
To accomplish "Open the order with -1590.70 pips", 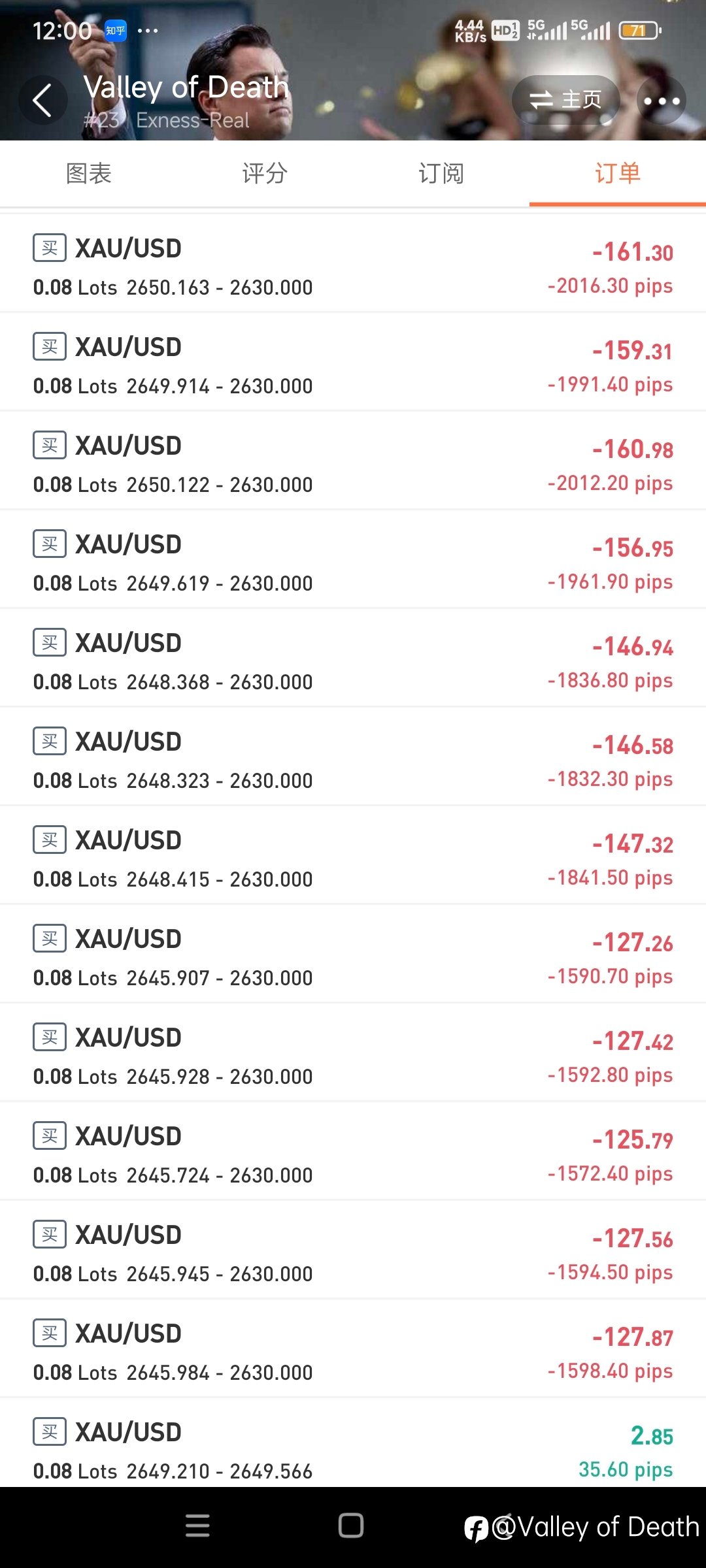I will click(353, 954).
